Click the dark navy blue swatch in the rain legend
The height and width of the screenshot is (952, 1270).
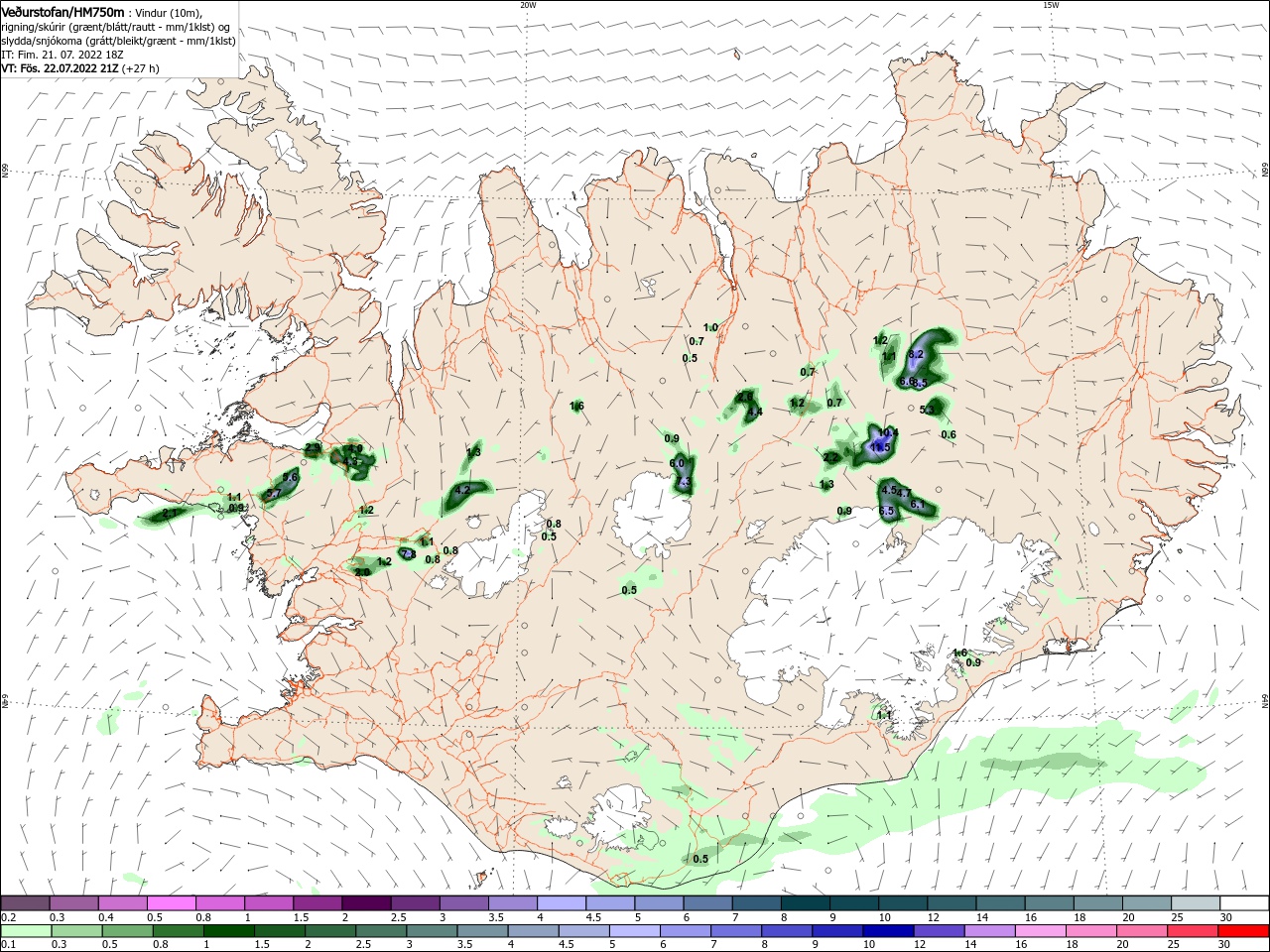[x=886, y=931]
